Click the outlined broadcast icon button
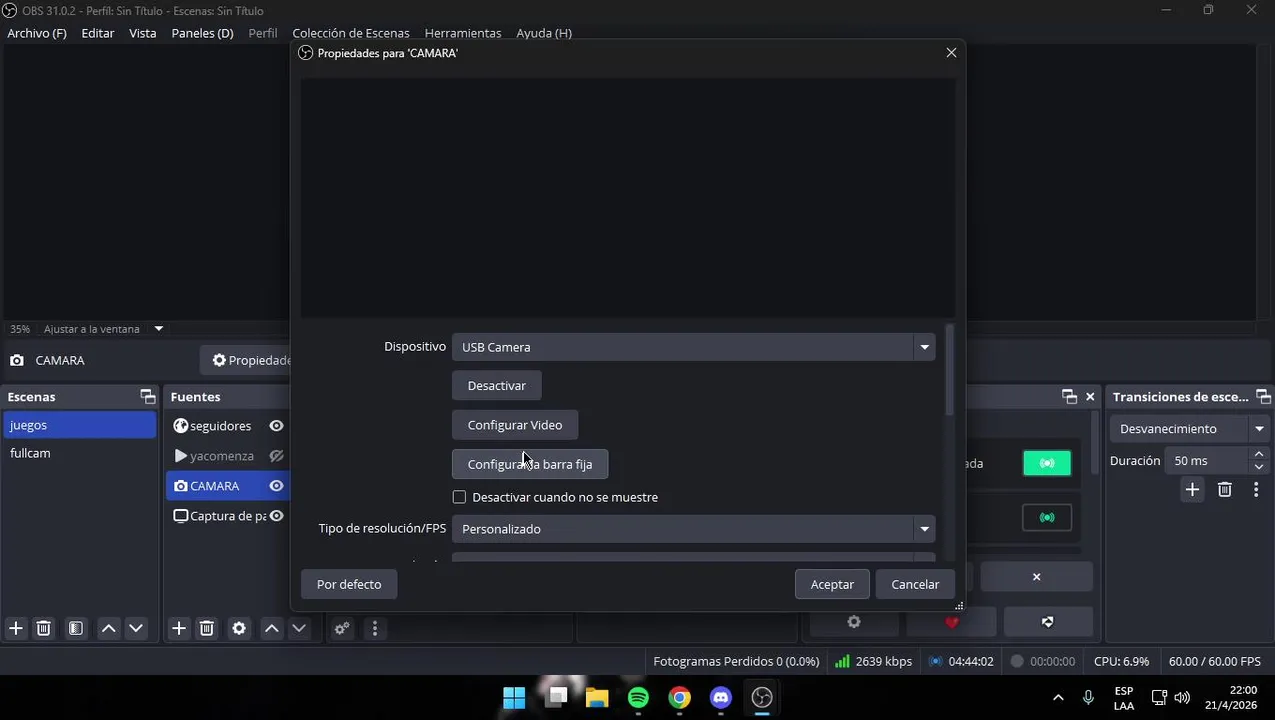 [x=1046, y=517]
